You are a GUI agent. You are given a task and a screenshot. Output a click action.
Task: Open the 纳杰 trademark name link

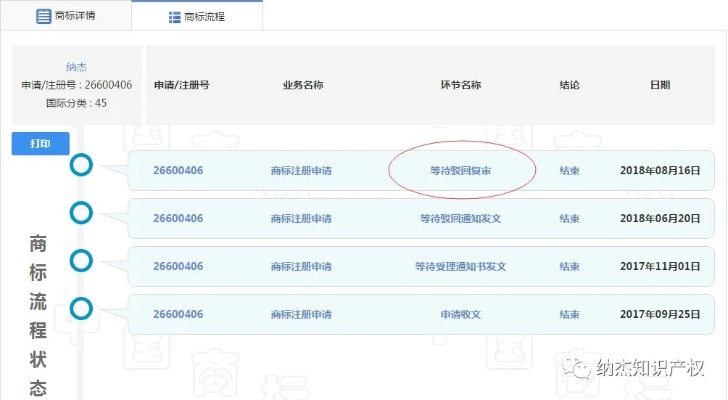(77, 67)
